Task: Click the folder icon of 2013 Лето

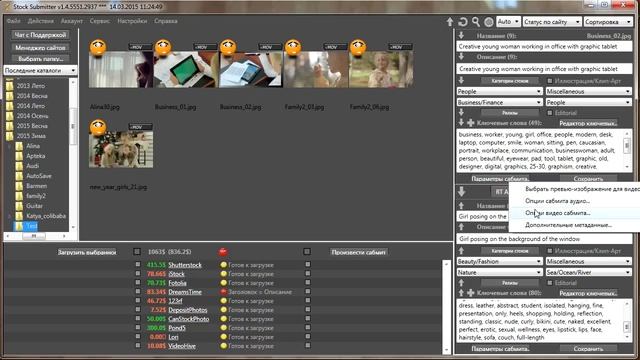Action: coord(10,86)
